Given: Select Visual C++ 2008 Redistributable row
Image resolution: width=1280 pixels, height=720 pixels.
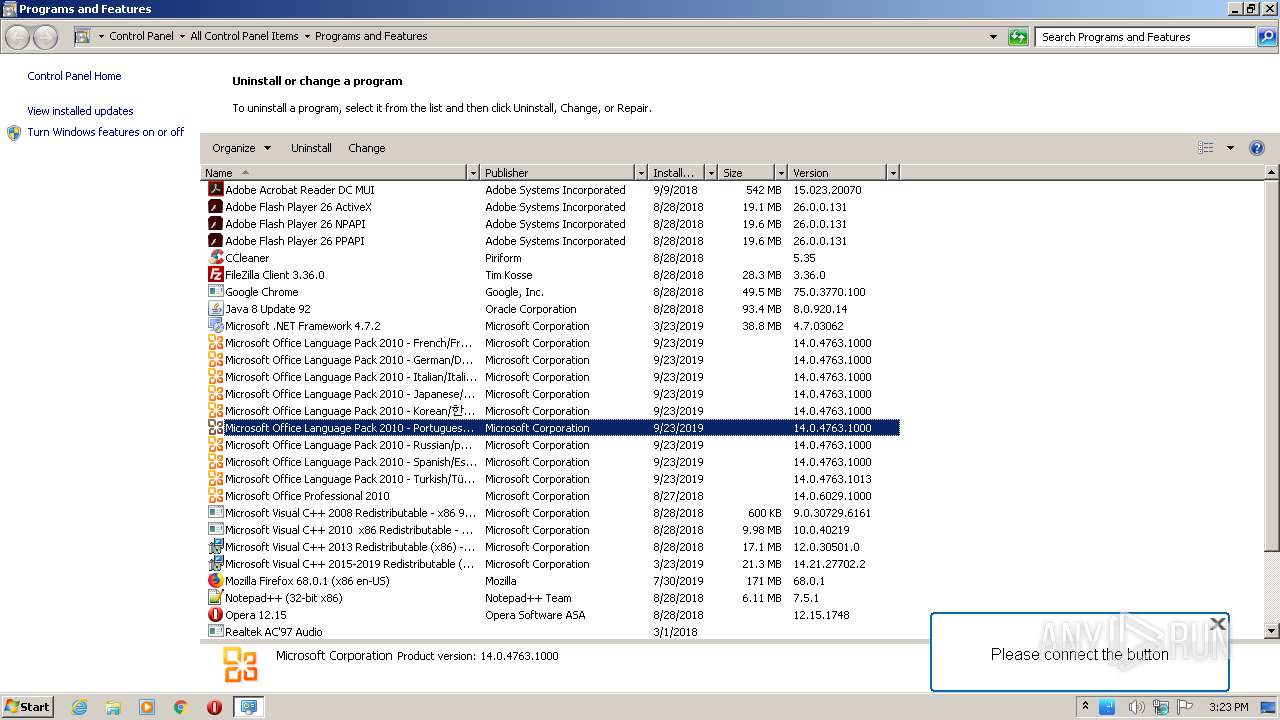Looking at the screenshot, I should [550, 513].
